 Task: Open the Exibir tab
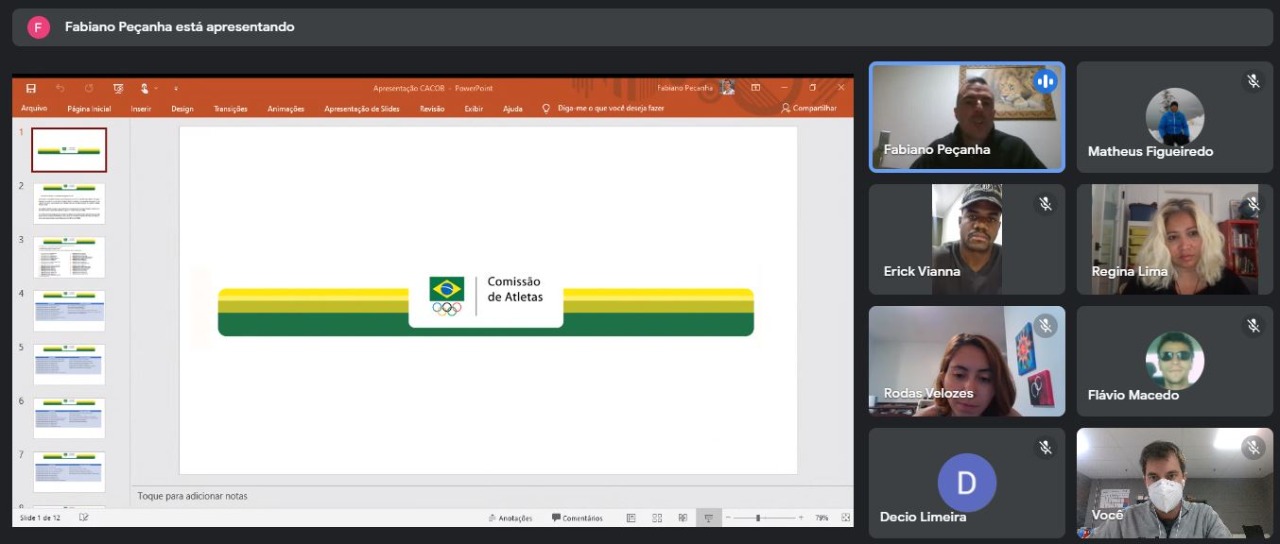474,108
